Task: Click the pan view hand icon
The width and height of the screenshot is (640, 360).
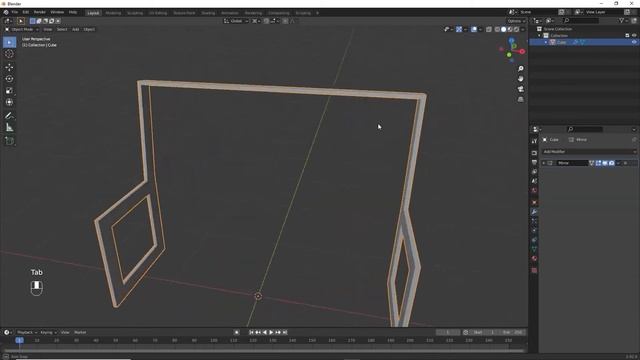Action: click(x=520, y=79)
